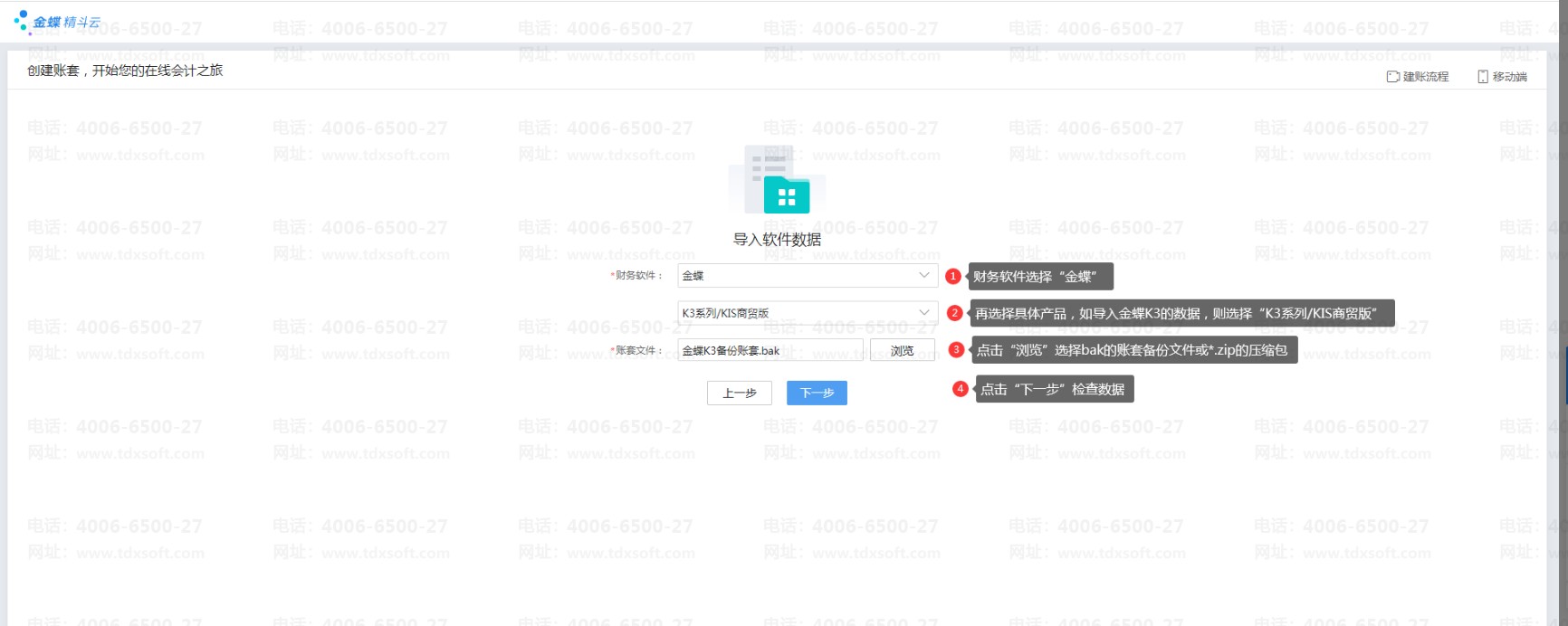This screenshot has width=1568, height=626.
Task: Click the tooltip 财务软件选择"金蝶"
Action: click(x=1040, y=276)
